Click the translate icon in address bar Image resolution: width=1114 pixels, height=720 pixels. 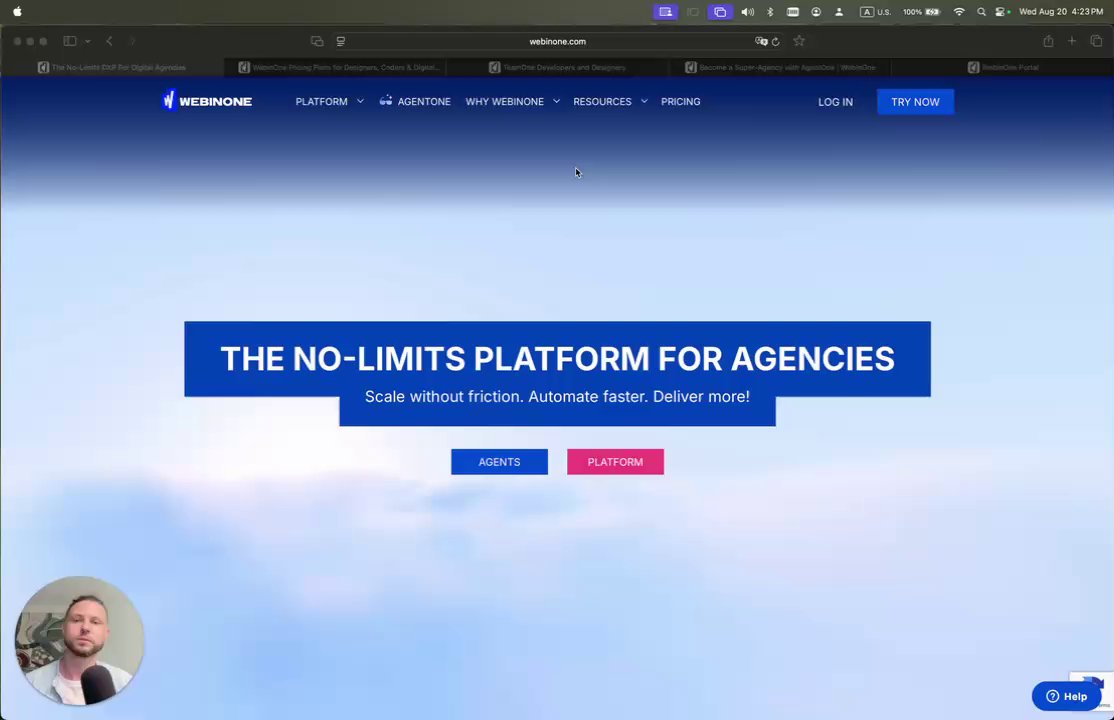761,41
